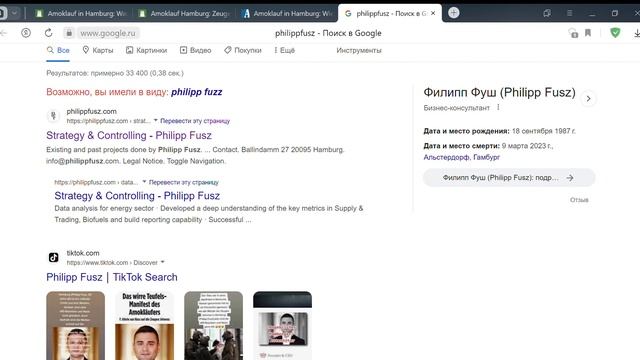This screenshot has width=640, height=360.
Task: Click philippfusz.com site favicon
Action: (x=53, y=116)
